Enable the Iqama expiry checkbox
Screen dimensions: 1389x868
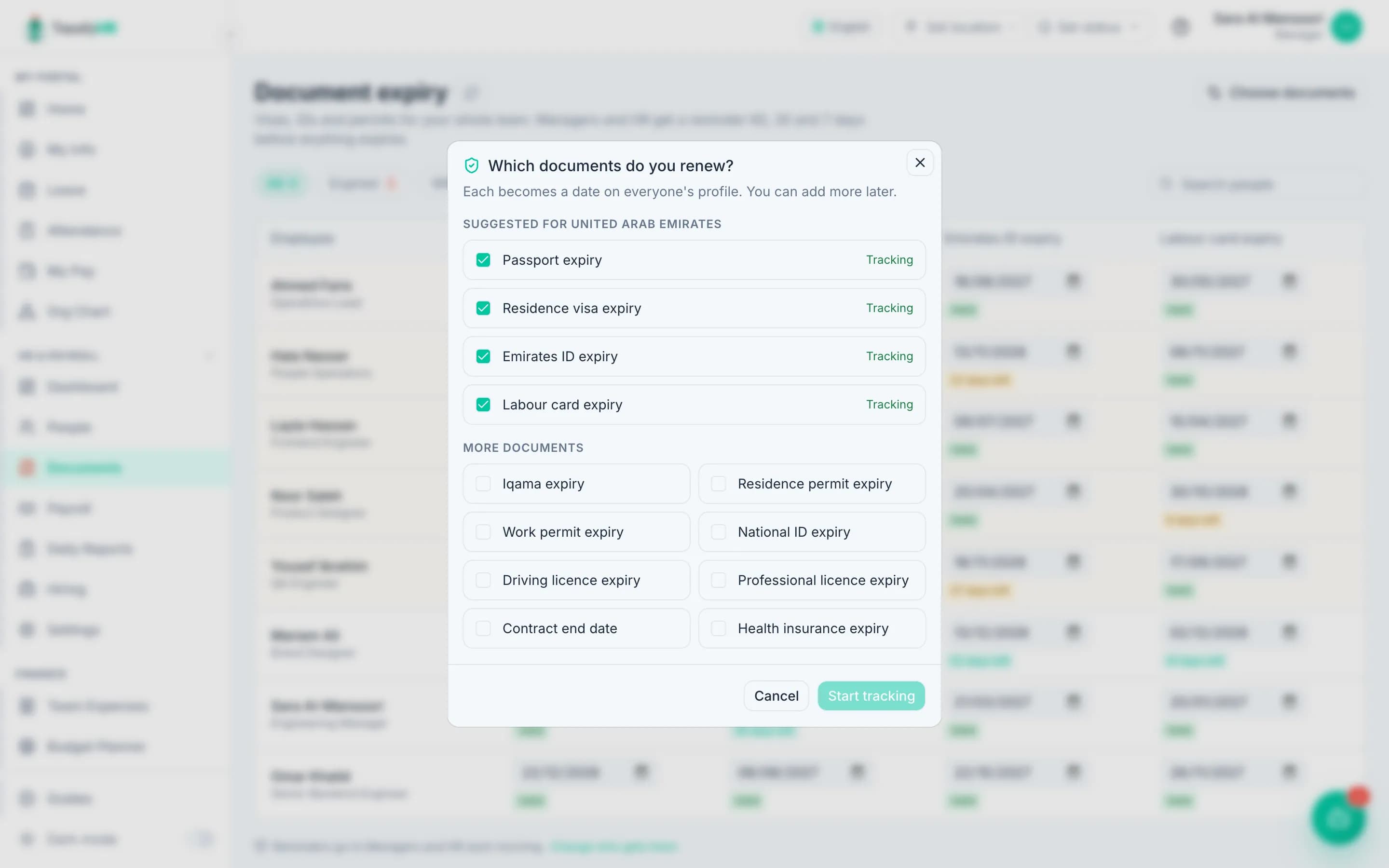click(x=483, y=484)
